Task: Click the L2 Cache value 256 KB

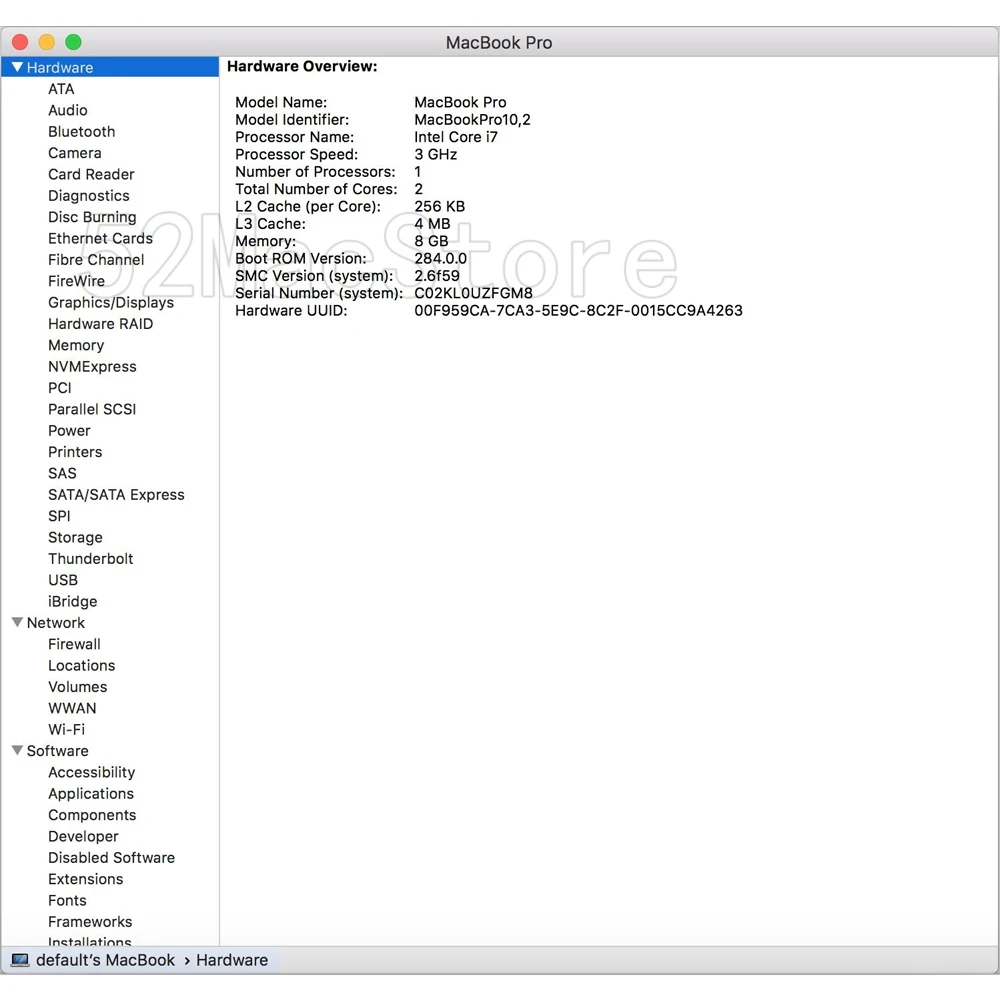Action: point(439,207)
